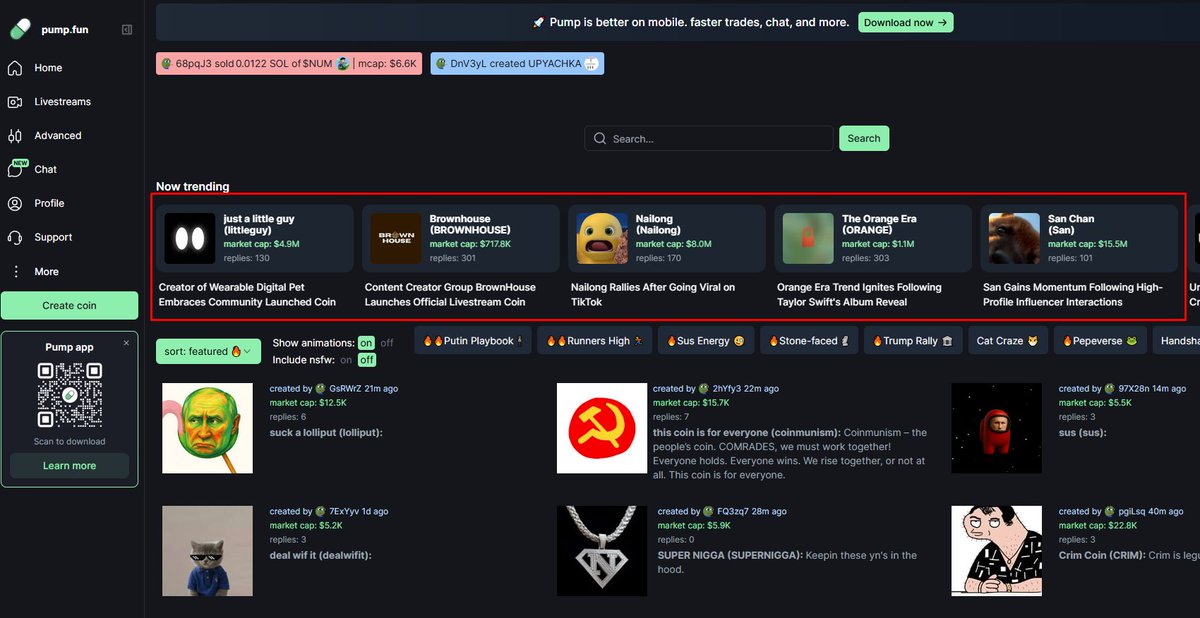Open the dealwifit cat image

click(x=208, y=551)
